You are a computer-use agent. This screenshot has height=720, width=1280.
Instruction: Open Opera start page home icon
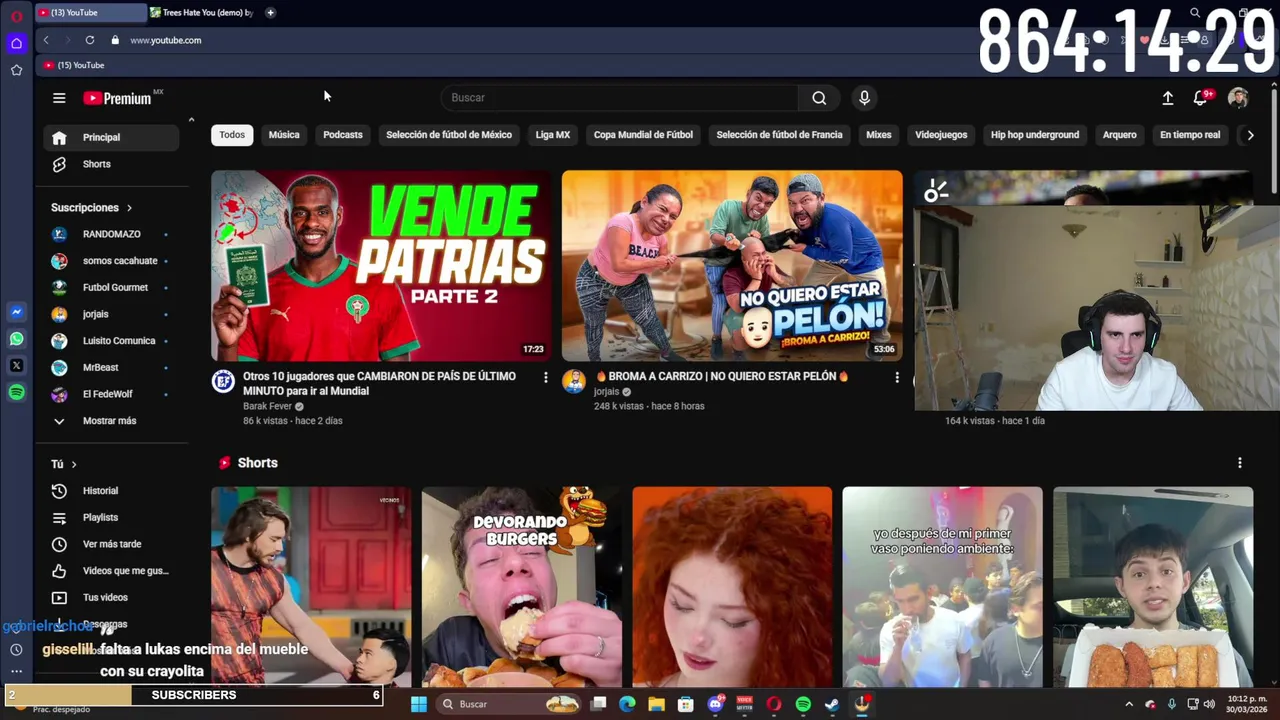(16, 43)
